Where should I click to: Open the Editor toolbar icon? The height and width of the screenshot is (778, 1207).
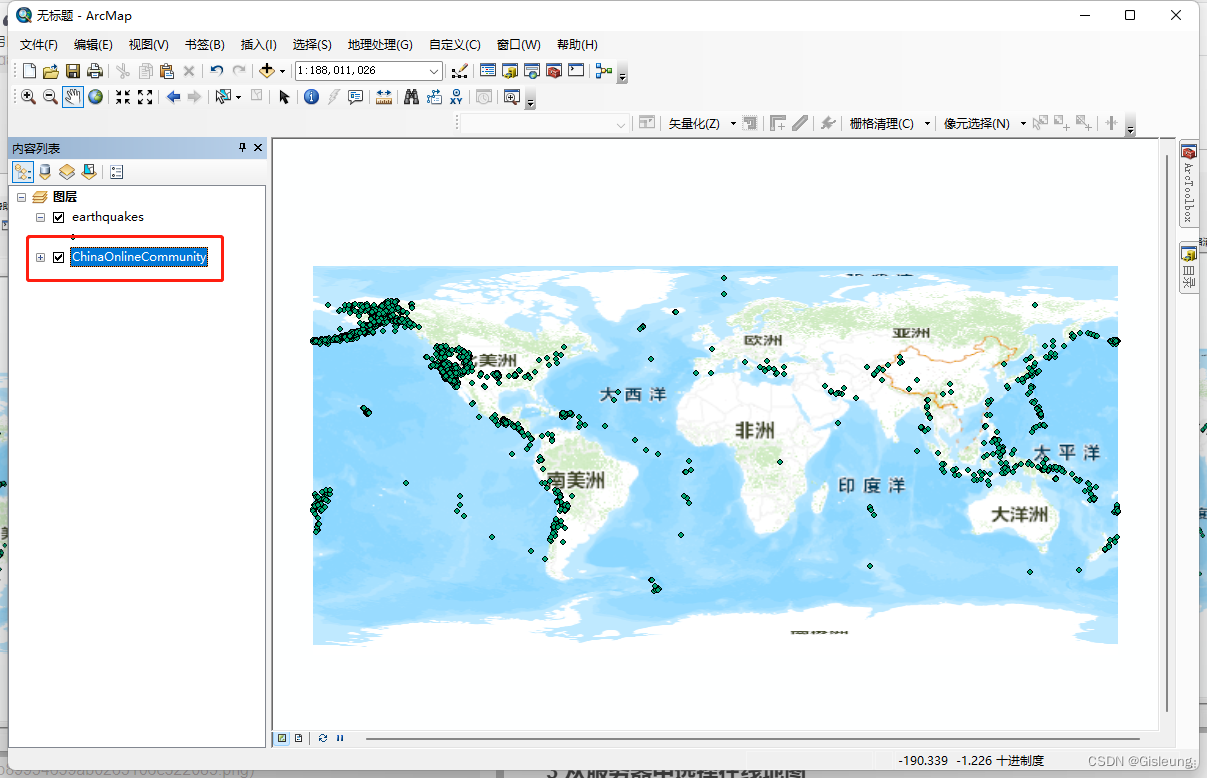click(460, 71)
